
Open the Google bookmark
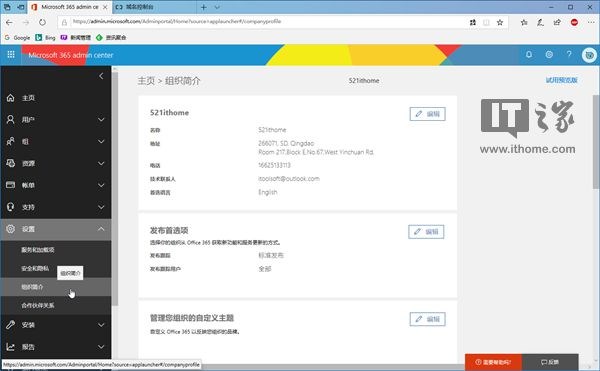18,37
